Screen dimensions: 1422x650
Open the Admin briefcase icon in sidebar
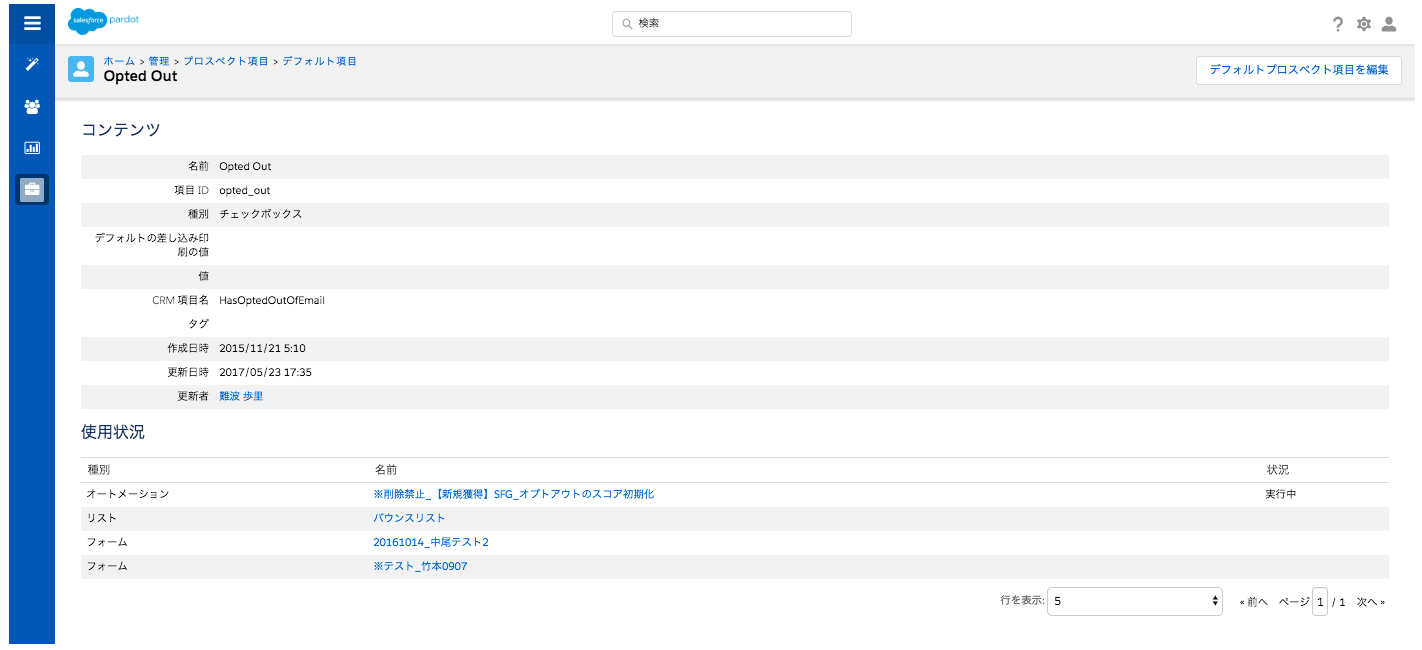click(32, 189)
